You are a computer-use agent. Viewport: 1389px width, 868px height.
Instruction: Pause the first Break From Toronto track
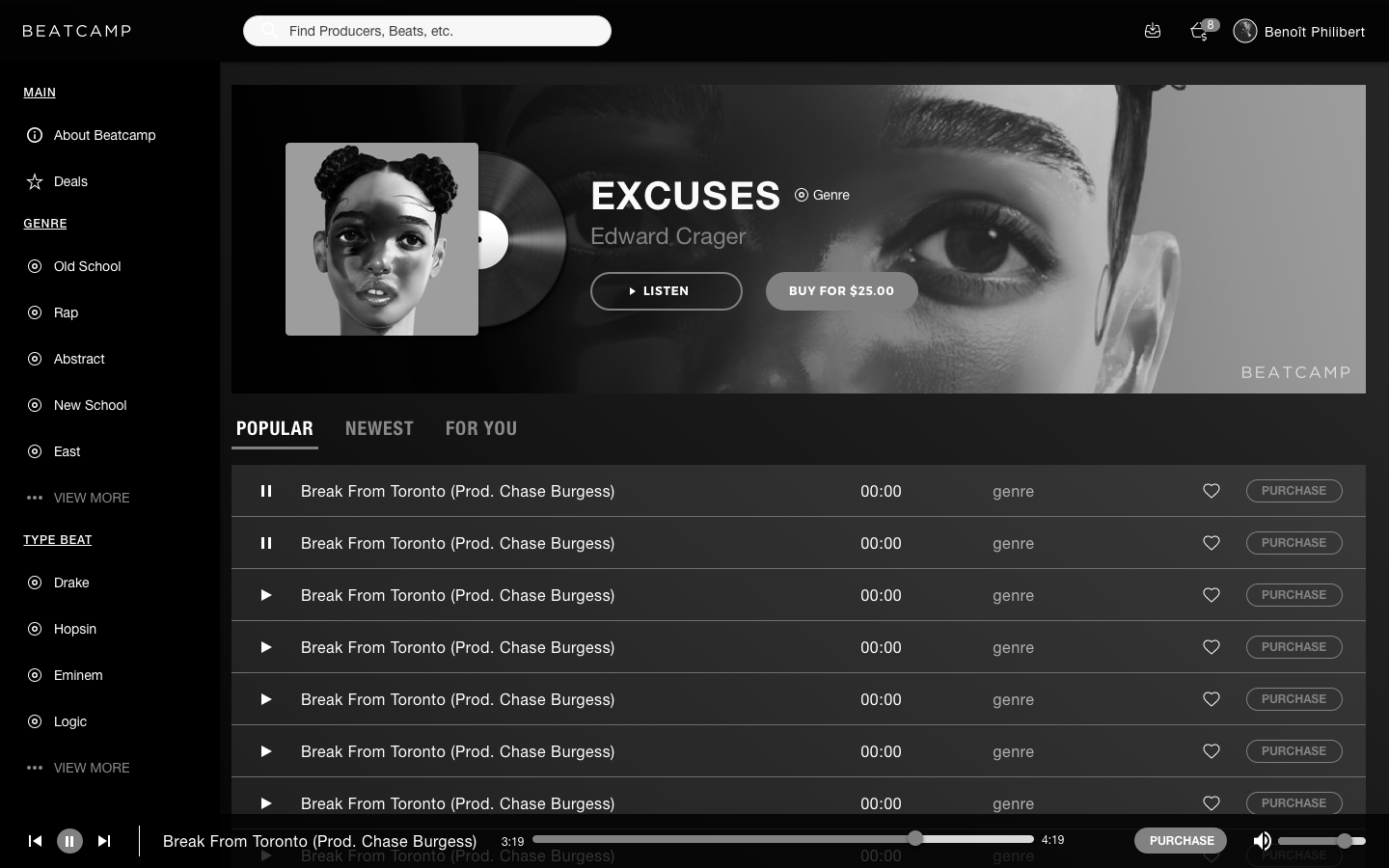[266, 491]
